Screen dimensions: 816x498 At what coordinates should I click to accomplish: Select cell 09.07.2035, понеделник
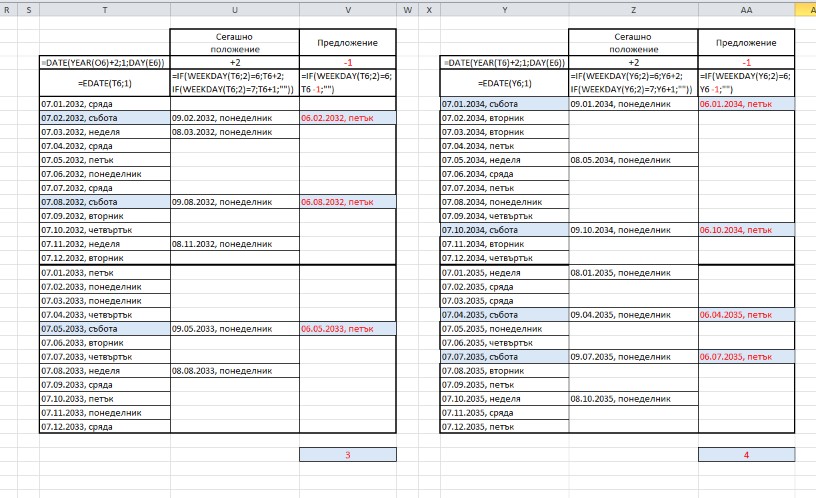[x=633, y=356]
